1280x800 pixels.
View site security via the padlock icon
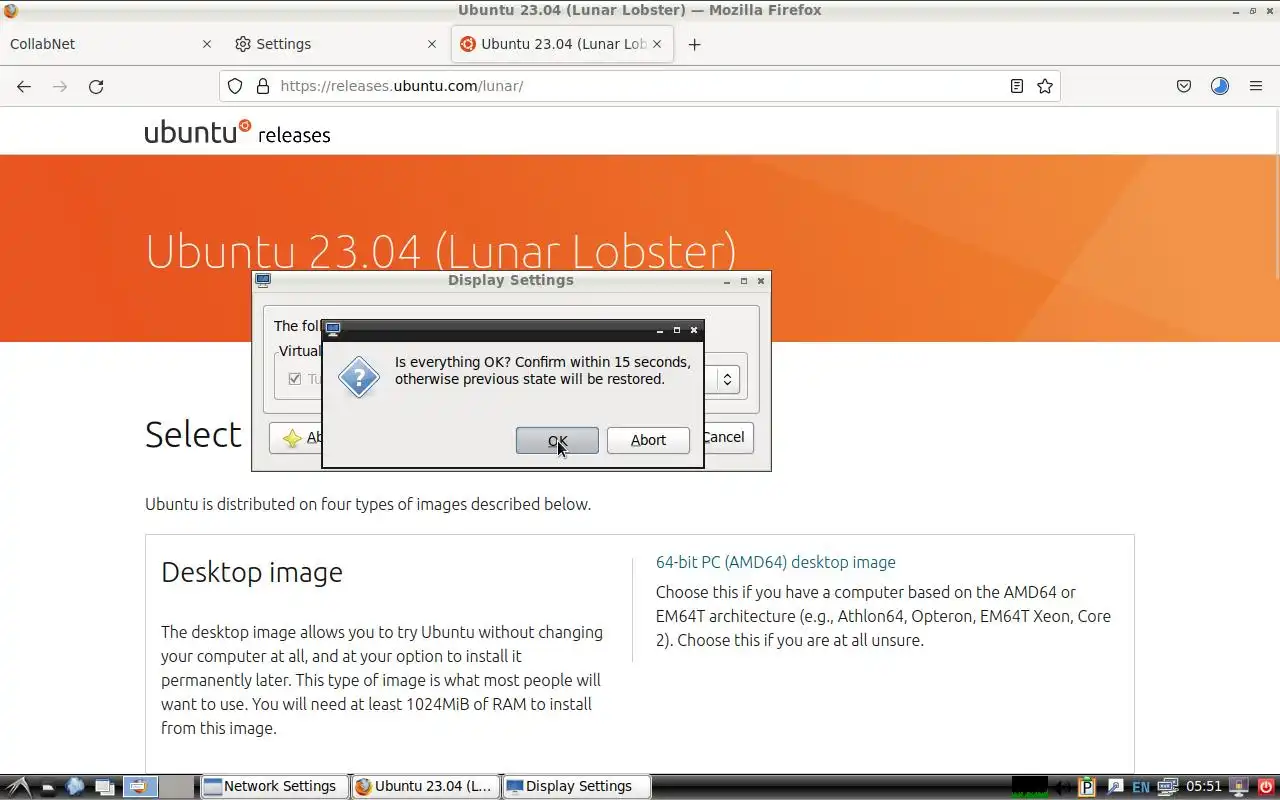tap(263, 86)
